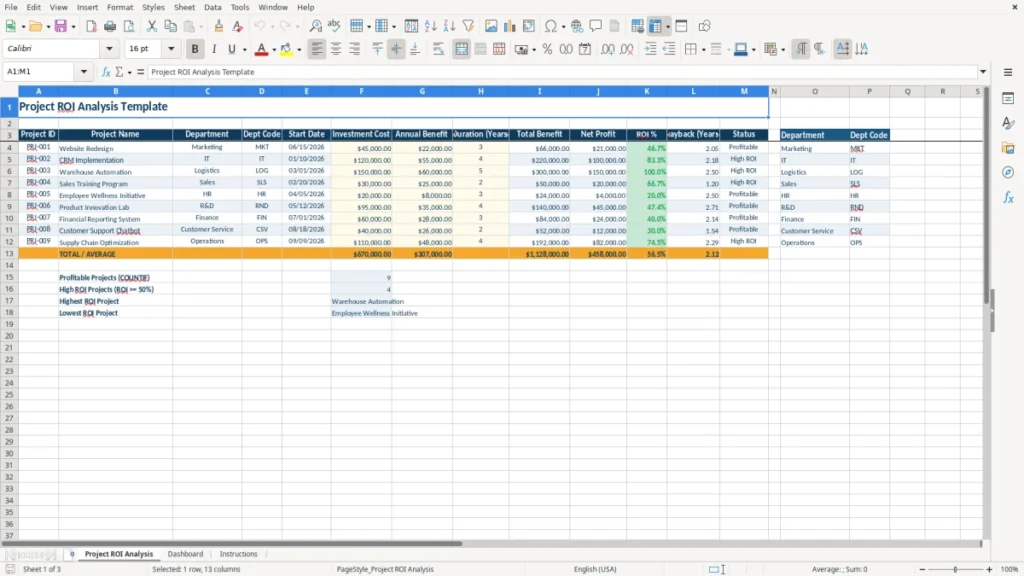Open the Font Name dropdown arrow
The width and height of the screenshot is (1024, 576).
[109, 48]
